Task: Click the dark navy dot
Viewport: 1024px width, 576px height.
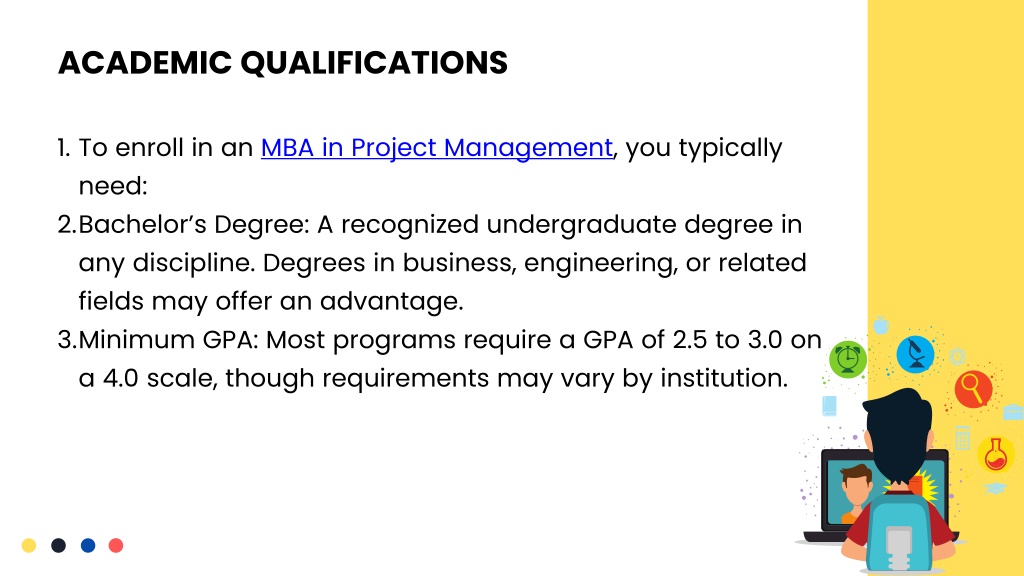Action: [58, 545]
